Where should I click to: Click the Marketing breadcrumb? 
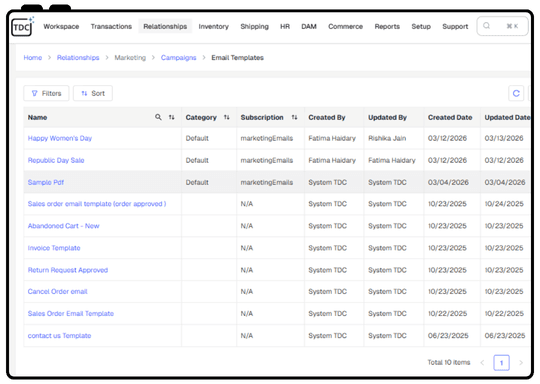point(130,58)
